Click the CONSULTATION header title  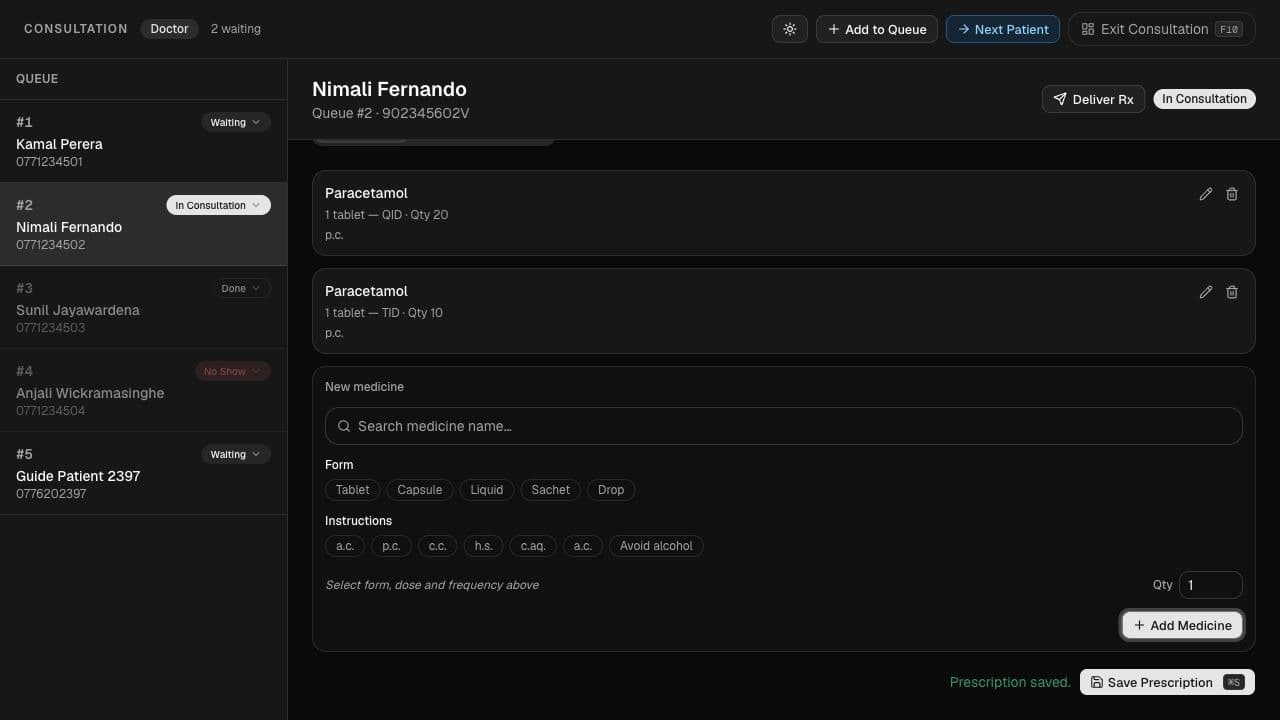76,29
